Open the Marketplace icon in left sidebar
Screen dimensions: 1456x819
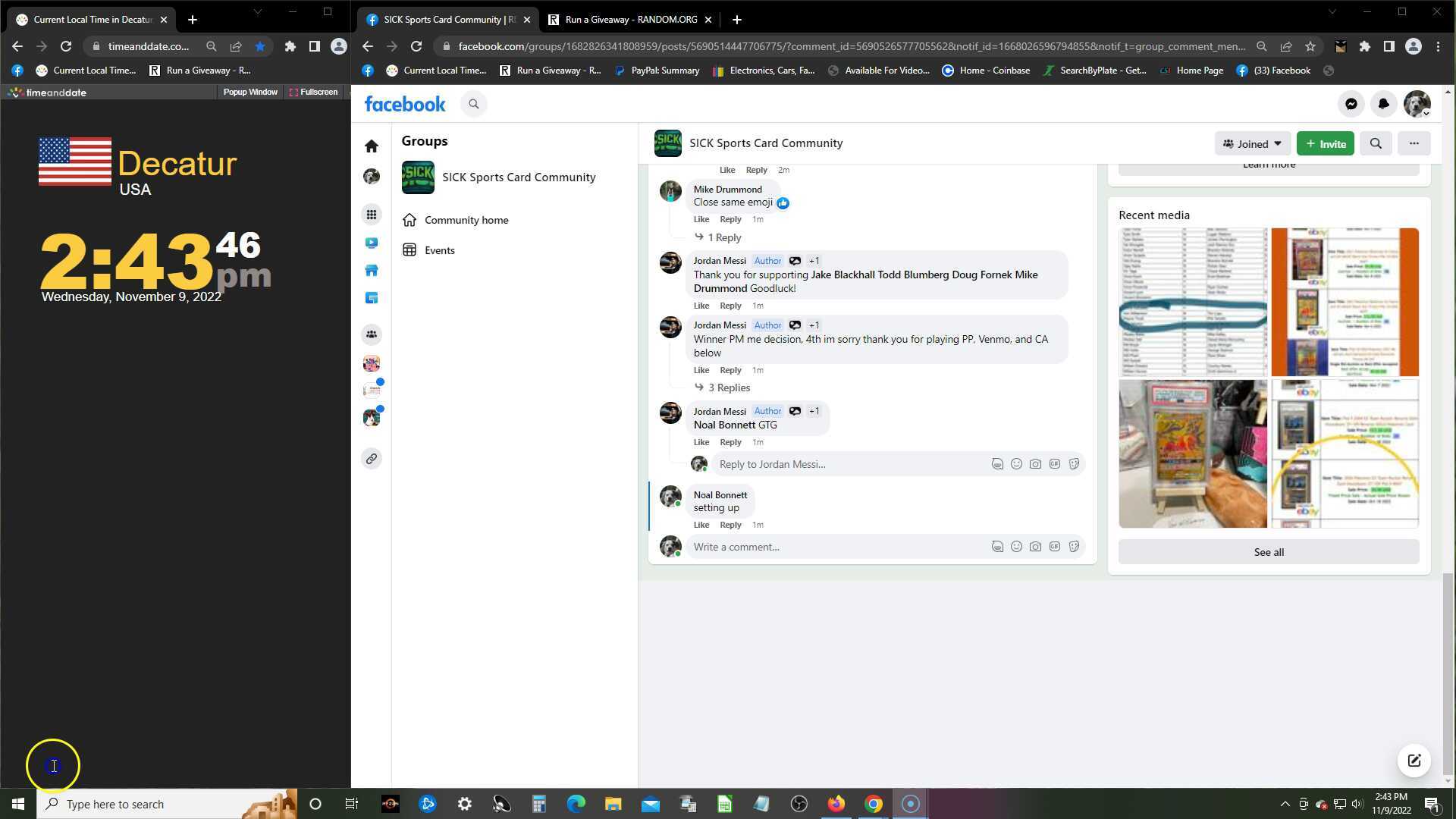click(x=372, y=271)
